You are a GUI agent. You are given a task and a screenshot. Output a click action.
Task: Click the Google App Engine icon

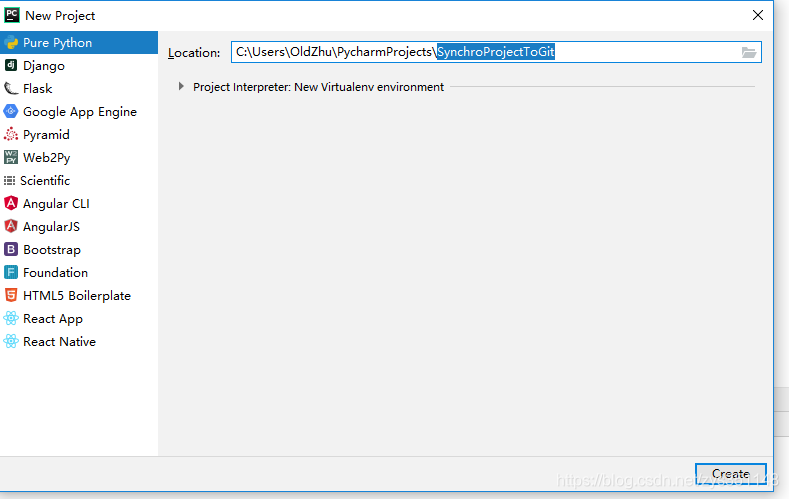pos(11,111)
